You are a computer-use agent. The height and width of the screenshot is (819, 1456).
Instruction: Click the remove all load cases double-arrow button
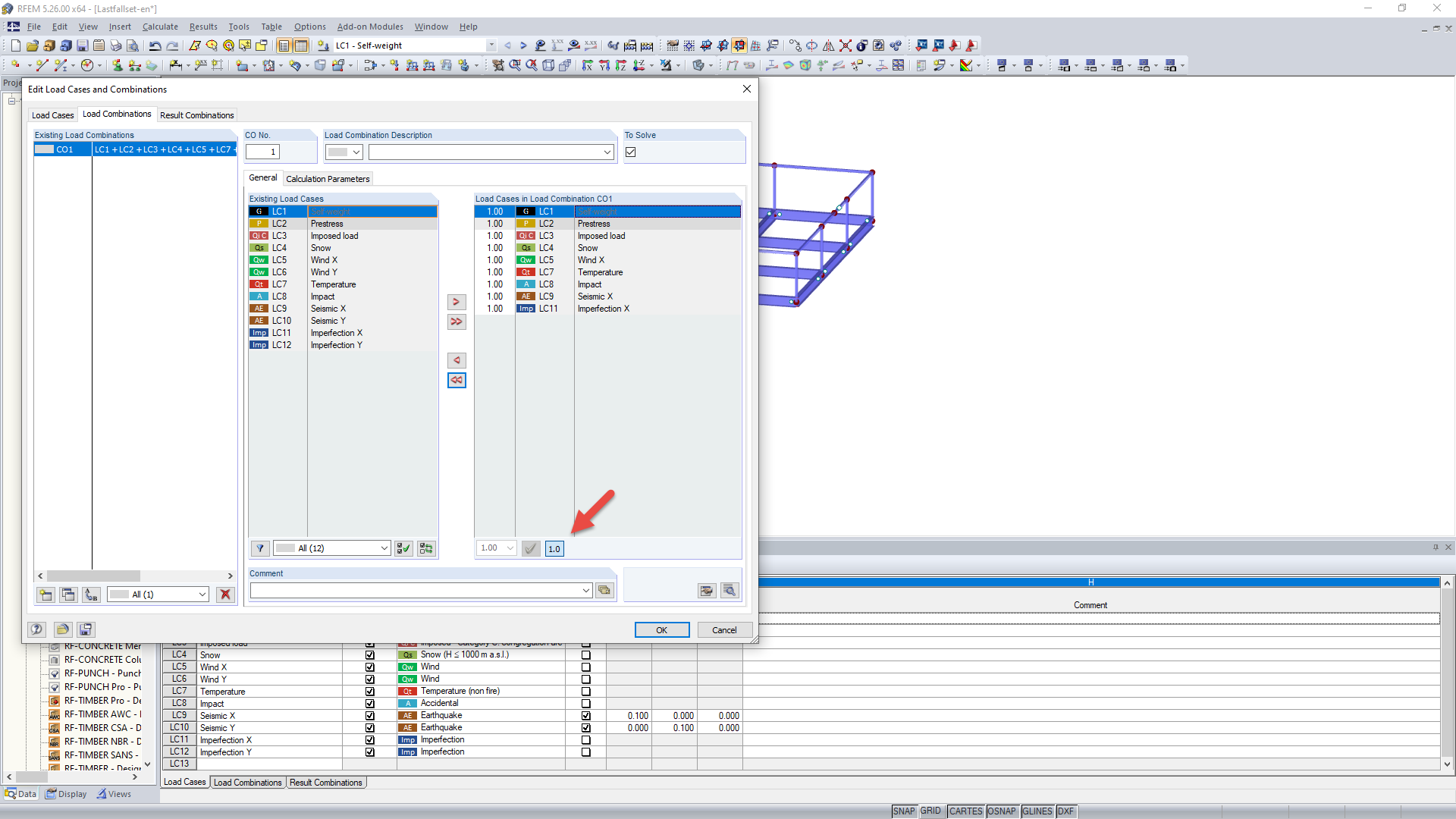click(x=457, y=380)
